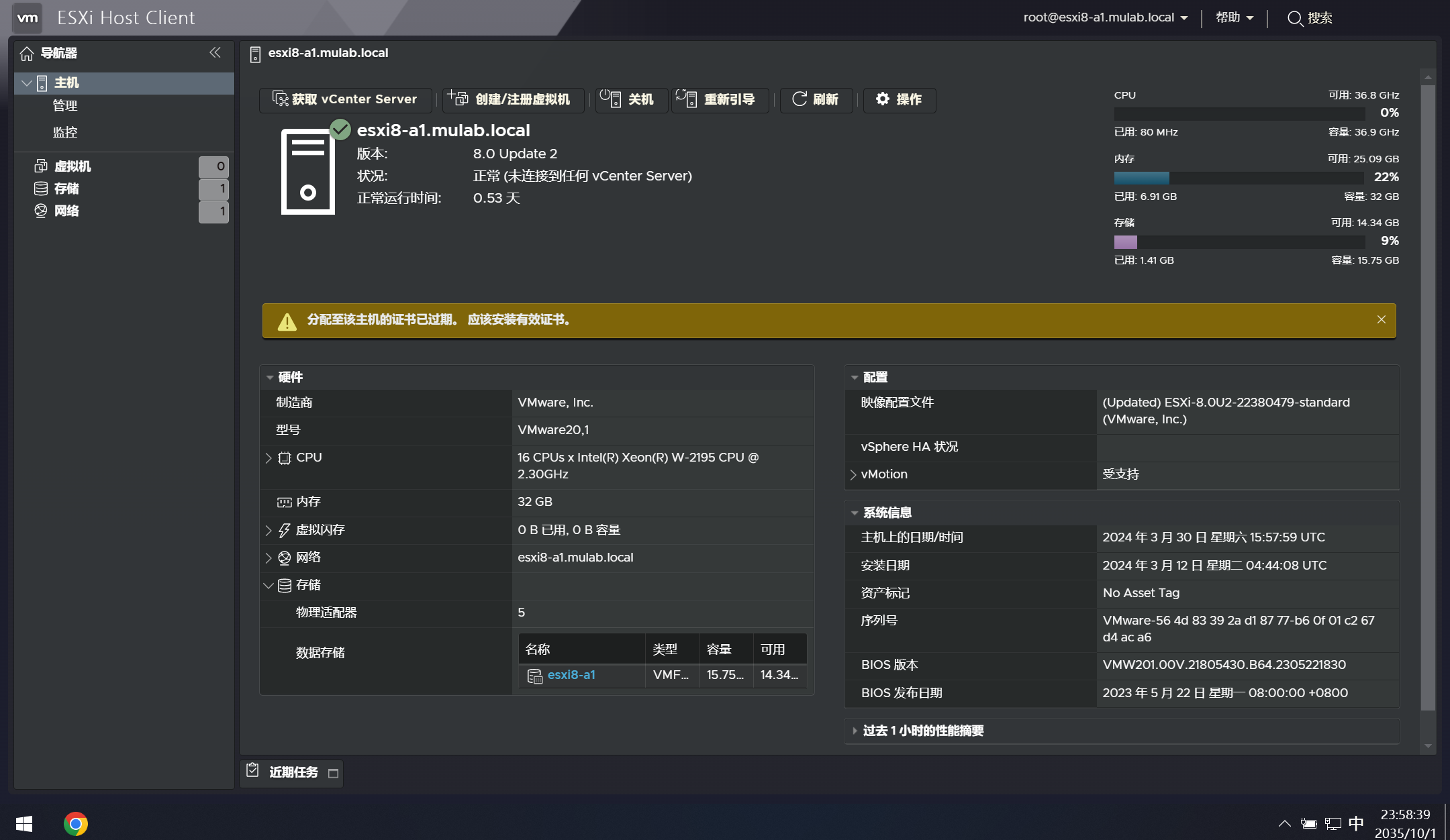Click the Capacity column header in datastore table
1450x840 pixels.
click(x=726, y=649)
